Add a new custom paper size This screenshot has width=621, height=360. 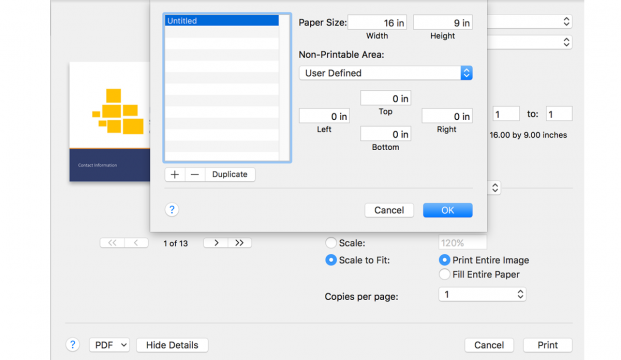pos(175,174)
